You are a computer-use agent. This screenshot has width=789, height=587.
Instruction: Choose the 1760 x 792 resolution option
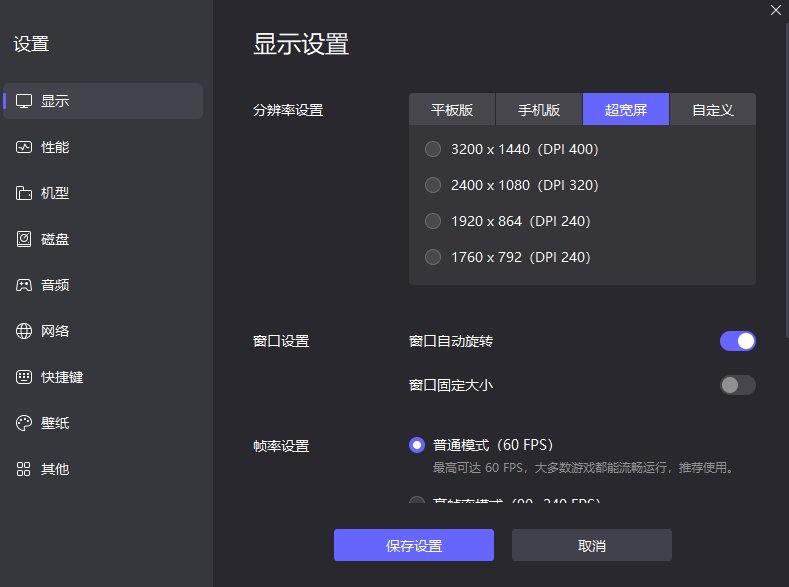433,258
